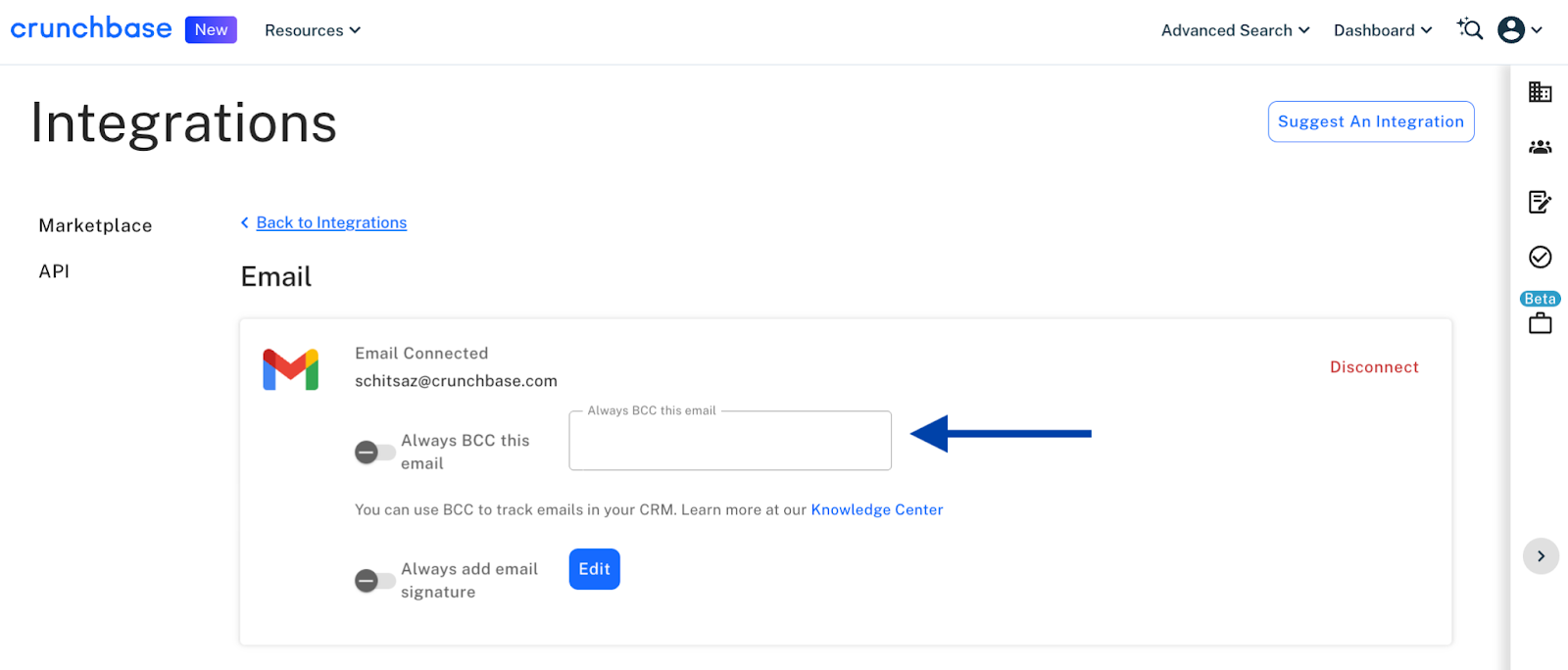Click the Suggest An Integration button
The width and height of the screenshot is (1568, 670).
(1371, 121)
